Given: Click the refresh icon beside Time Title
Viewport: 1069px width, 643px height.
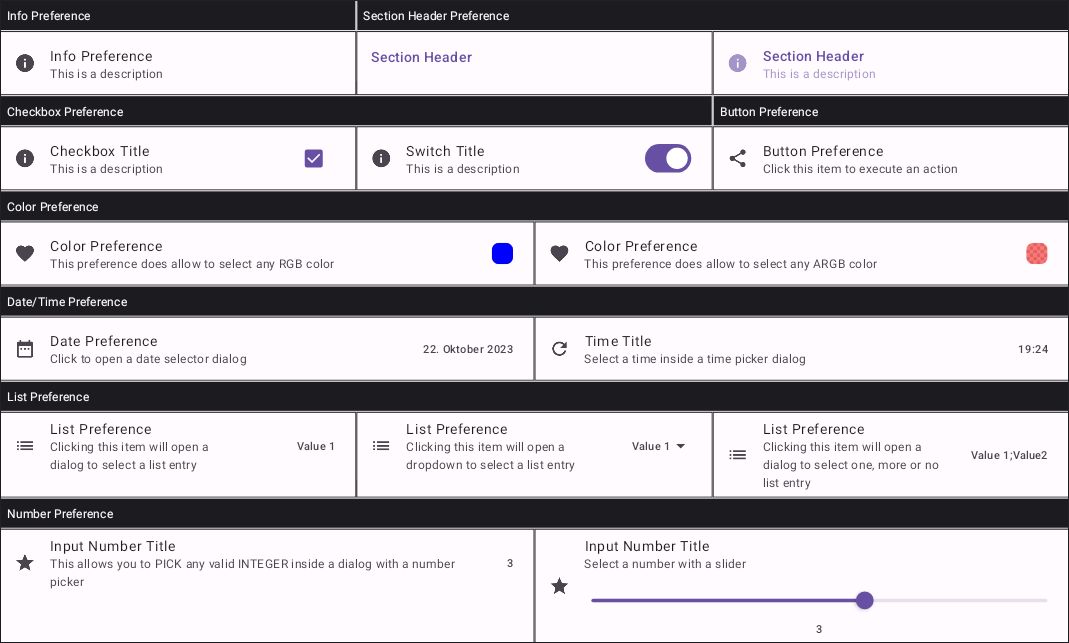Looking at the screenshot, I should pyautogui.click(x=560, y=349).
